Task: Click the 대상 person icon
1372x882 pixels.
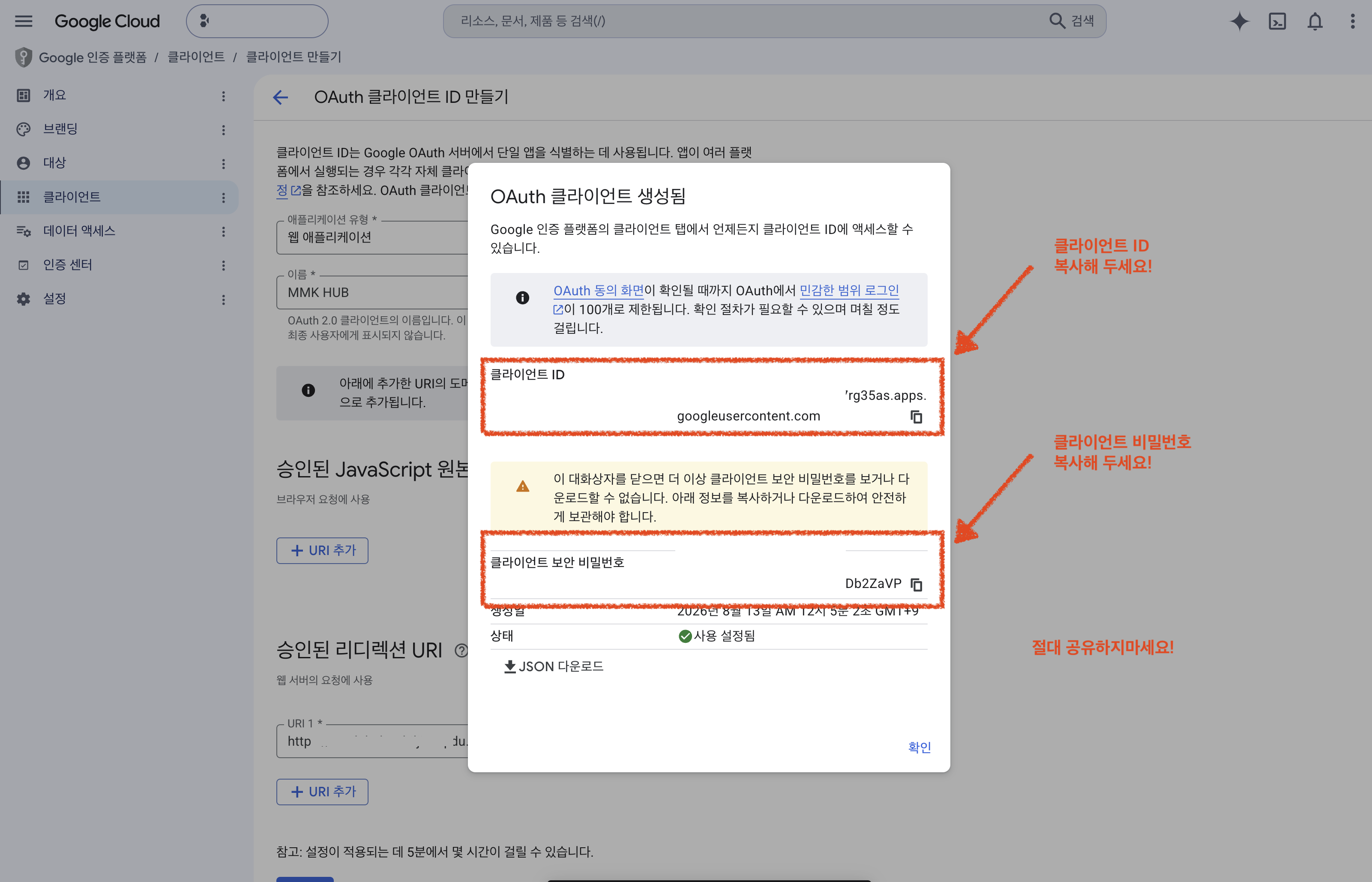Action: tap(23, 163)
